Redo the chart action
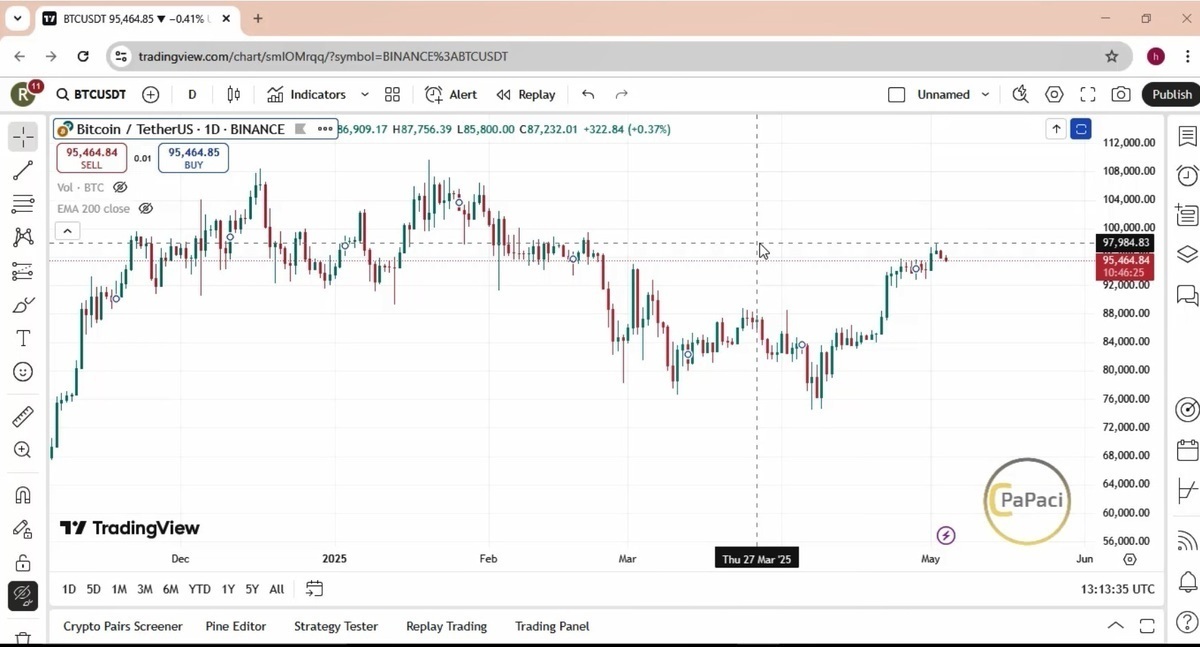 pyautogui.click(x=621, y=95)
